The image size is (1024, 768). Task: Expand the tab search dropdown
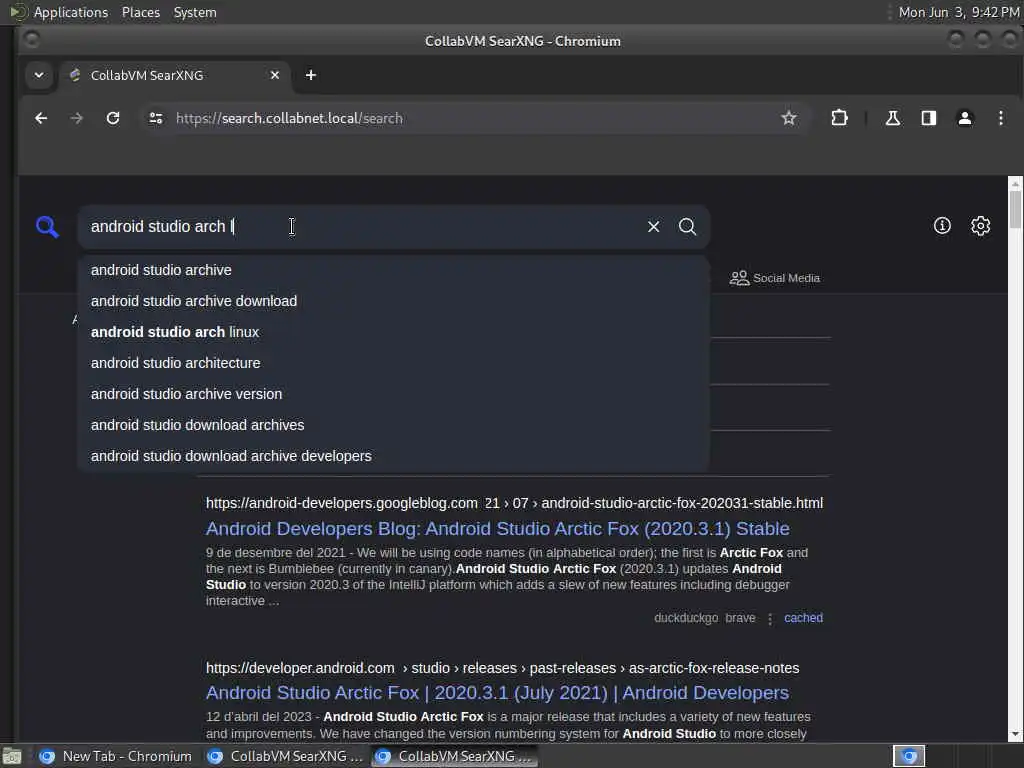39,75
